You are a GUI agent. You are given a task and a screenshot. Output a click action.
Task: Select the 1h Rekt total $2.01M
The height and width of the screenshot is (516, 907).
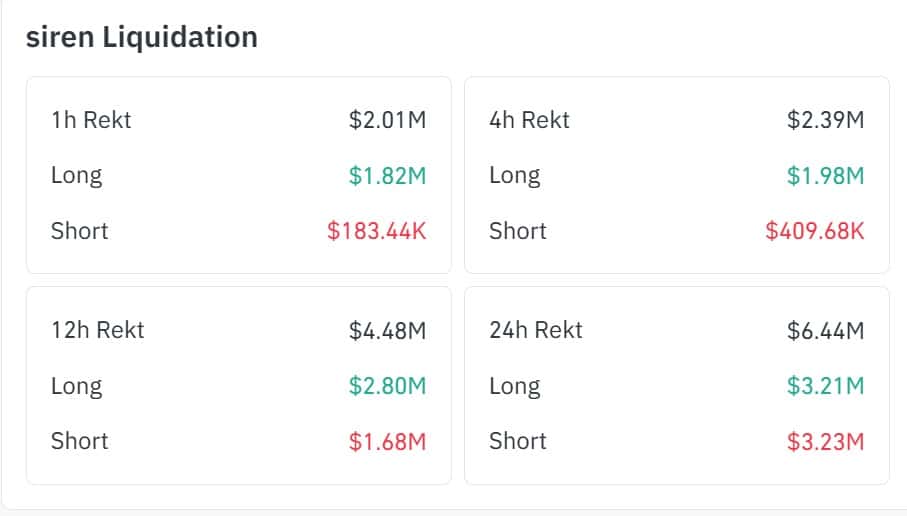387,121
